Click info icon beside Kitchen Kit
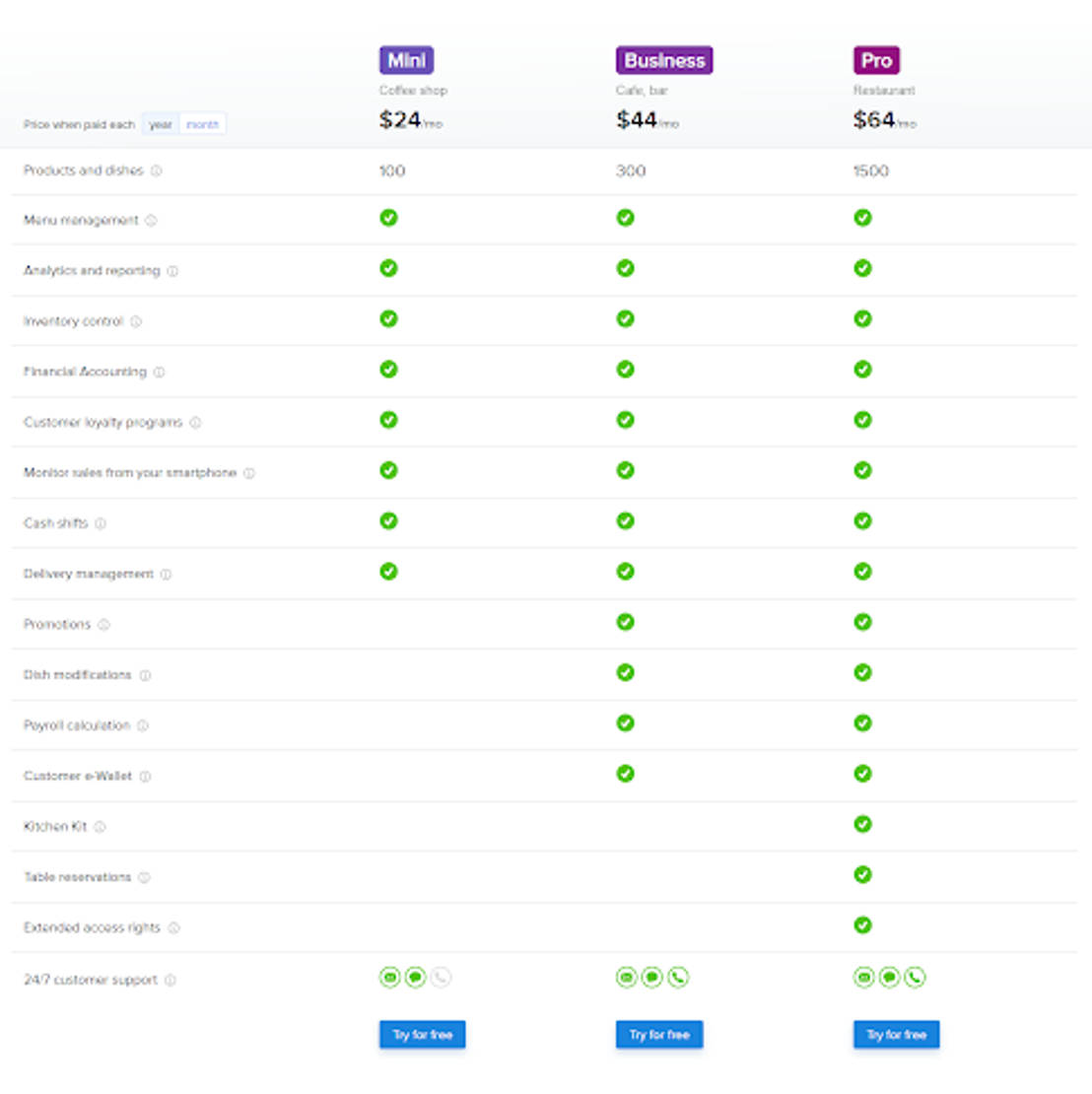 tap(100, 827)
